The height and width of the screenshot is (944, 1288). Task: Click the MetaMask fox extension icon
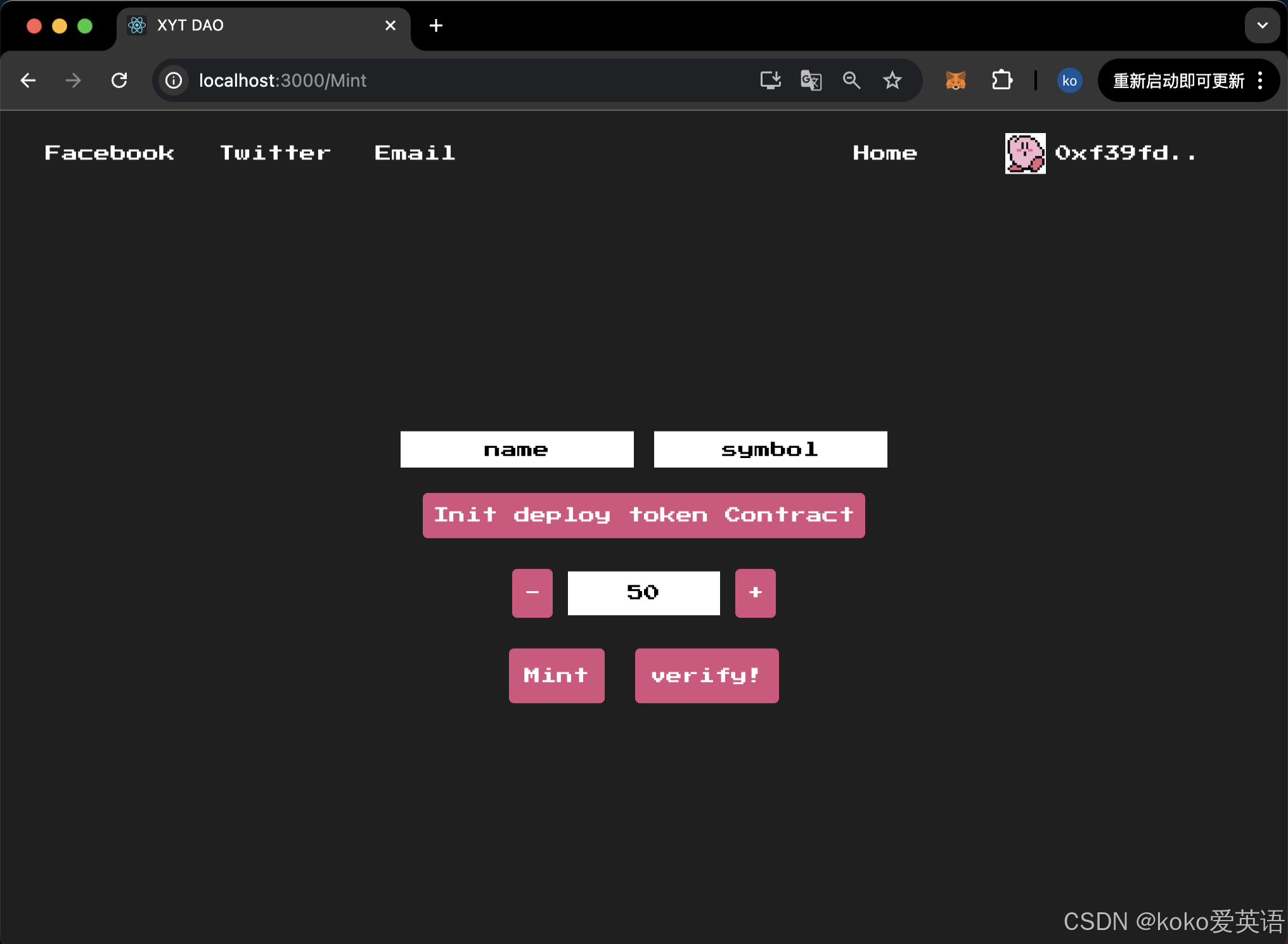955,80
